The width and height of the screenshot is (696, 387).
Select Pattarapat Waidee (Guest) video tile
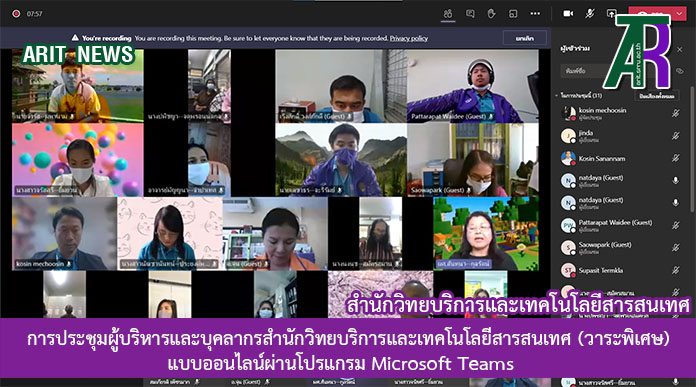[x=473, y=86]
